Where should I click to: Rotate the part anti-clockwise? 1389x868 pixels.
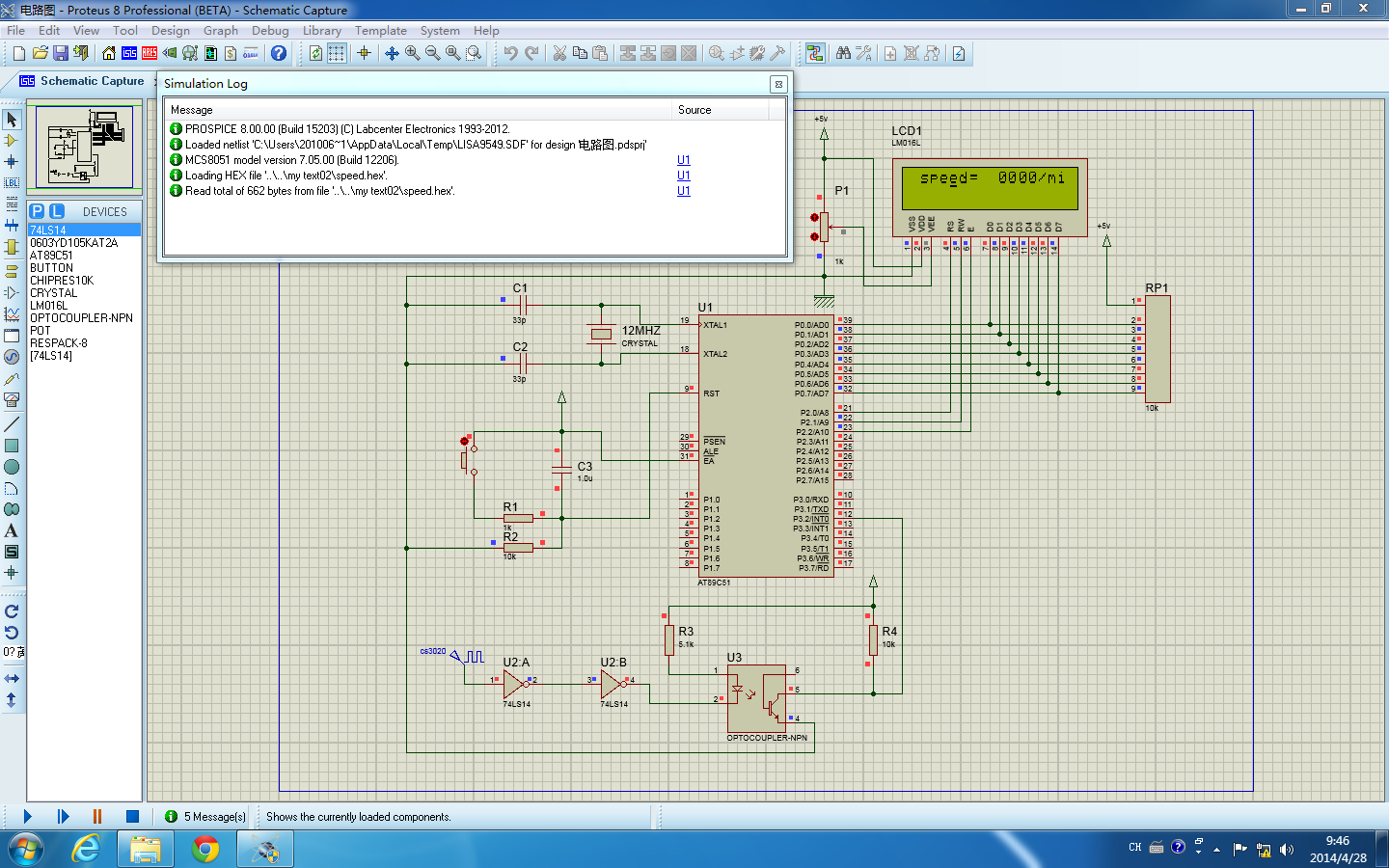[12, 633]
